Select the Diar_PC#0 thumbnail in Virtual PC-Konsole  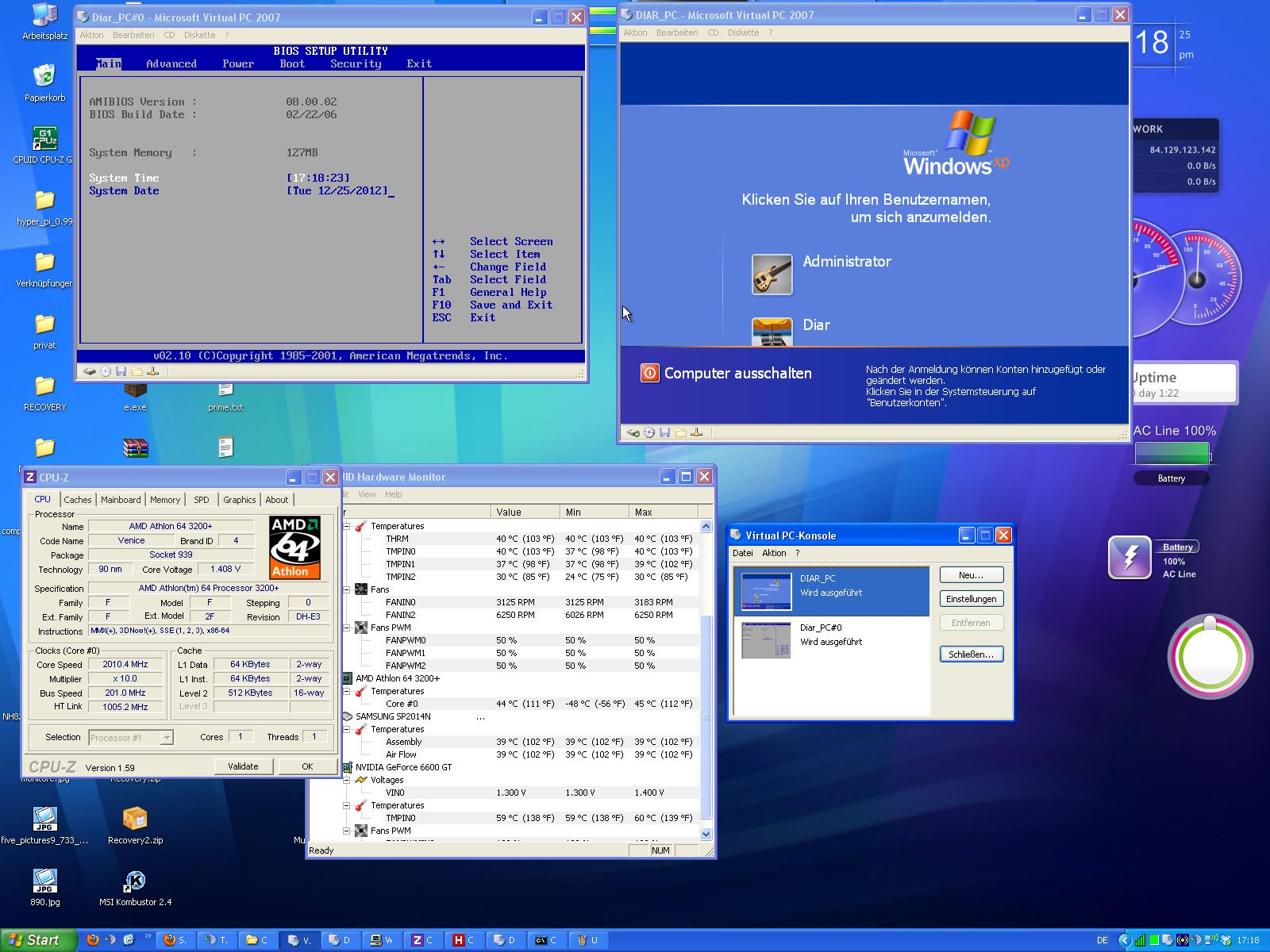tap(766, 640)
